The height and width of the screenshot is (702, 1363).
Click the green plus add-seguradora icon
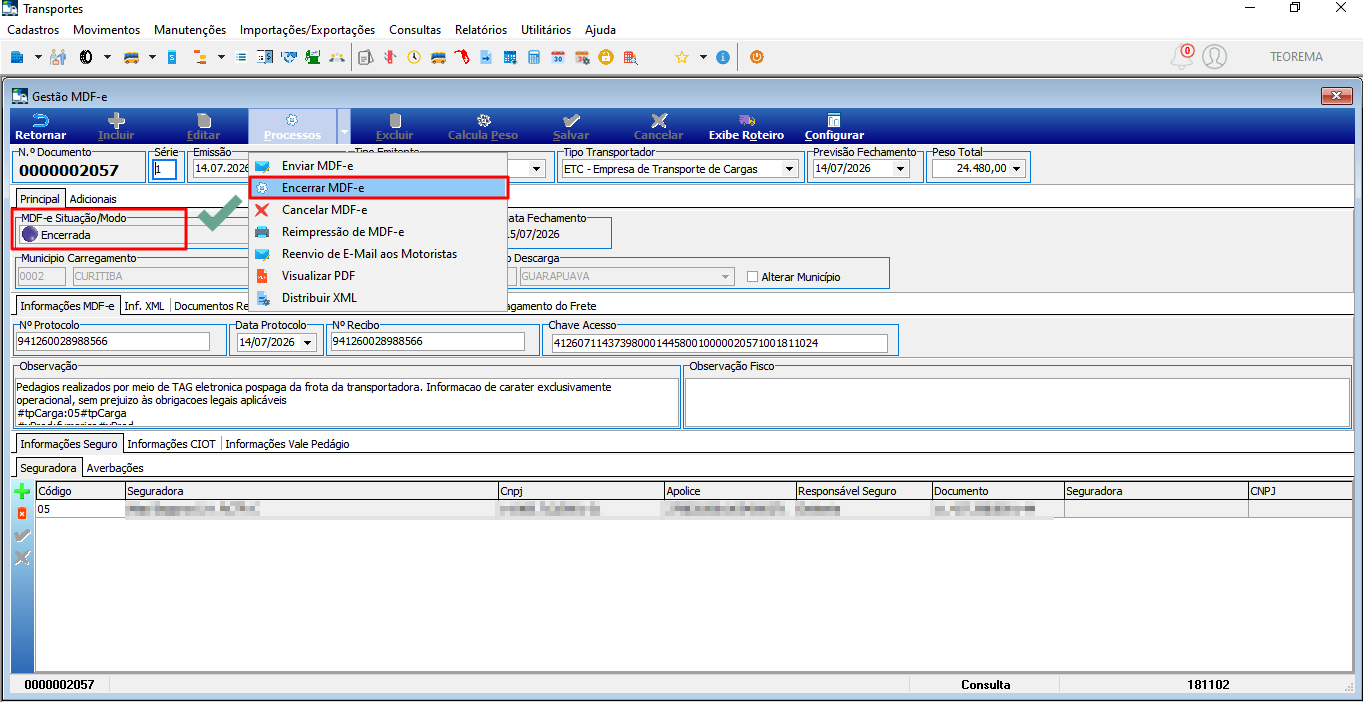click(22, 491)
